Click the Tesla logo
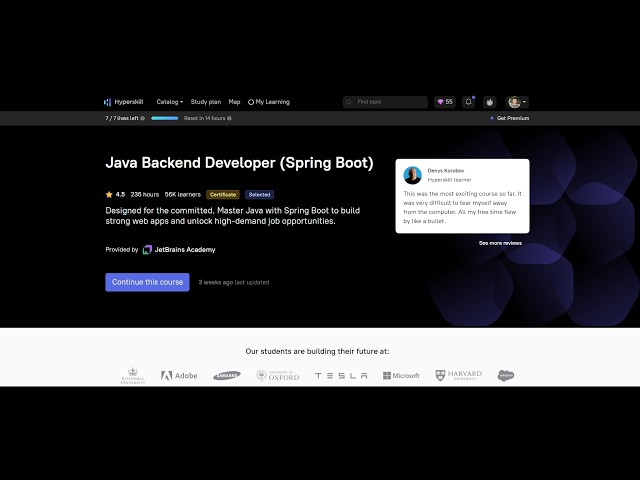The width and height of the screenshot is (640, 480). tap(341, 376)
